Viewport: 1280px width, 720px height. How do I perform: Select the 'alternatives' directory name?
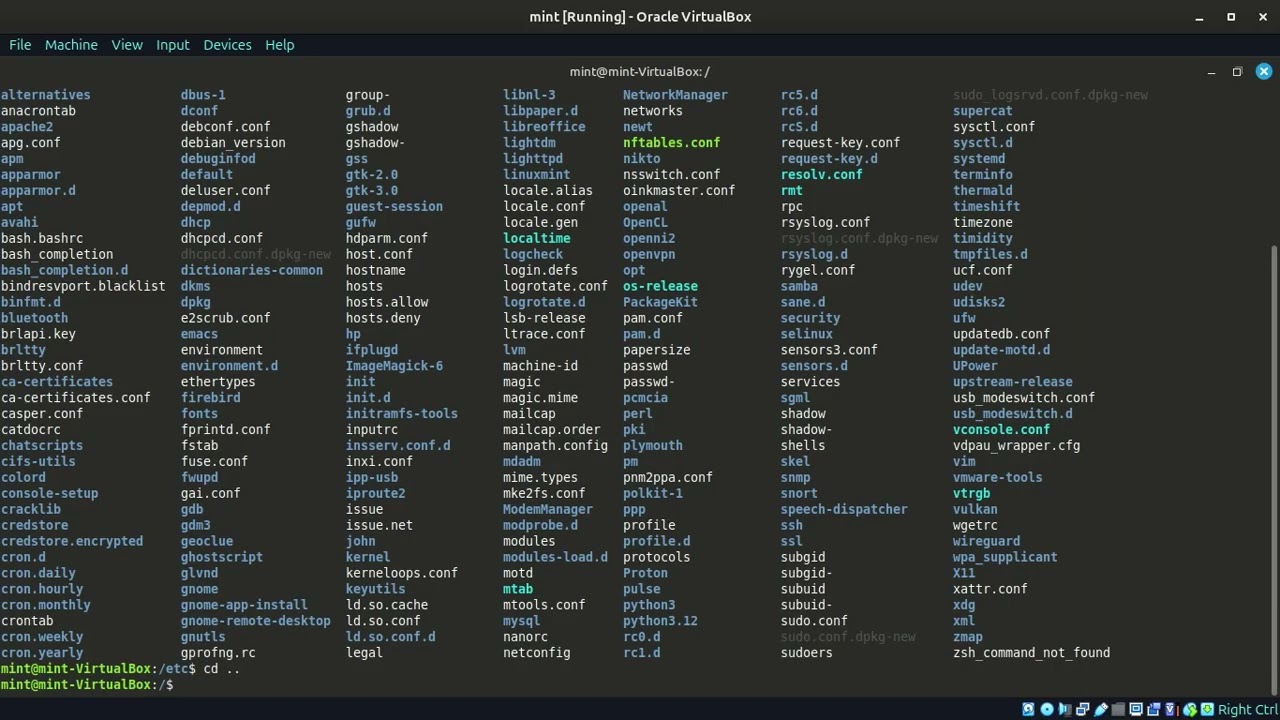46,95
